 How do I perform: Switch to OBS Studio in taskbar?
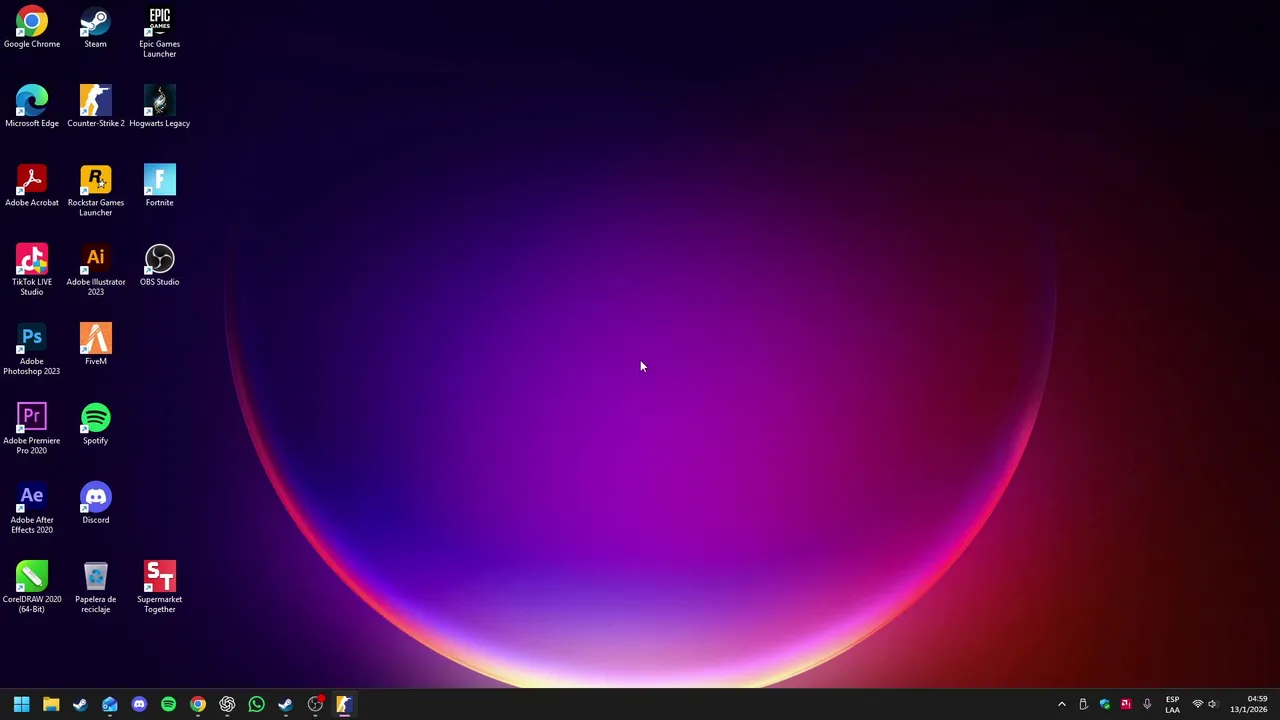point(315,704)
